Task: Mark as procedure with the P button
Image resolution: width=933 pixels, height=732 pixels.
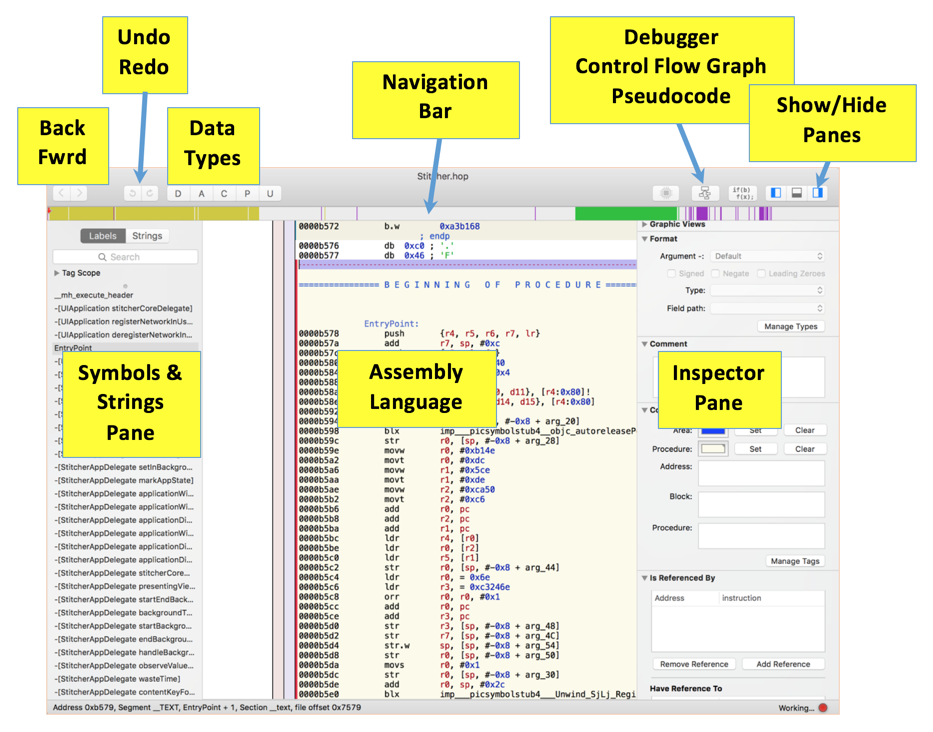Action: point(247,193)
